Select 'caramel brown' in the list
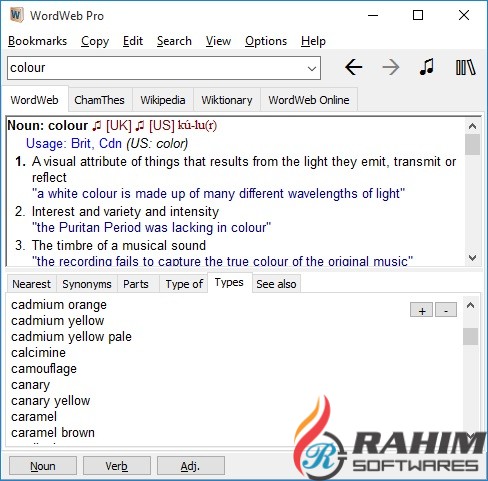The width and height of the screenshot is (488, 481). 53,433
